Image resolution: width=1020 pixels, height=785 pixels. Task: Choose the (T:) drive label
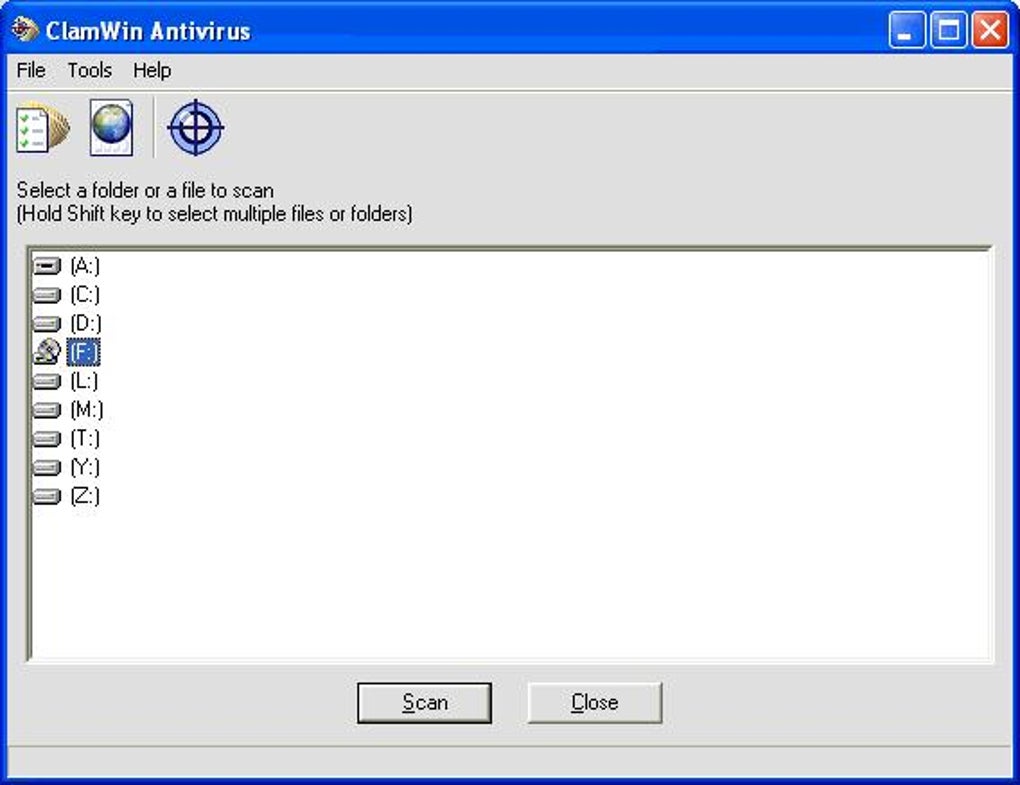coord(85,439)
